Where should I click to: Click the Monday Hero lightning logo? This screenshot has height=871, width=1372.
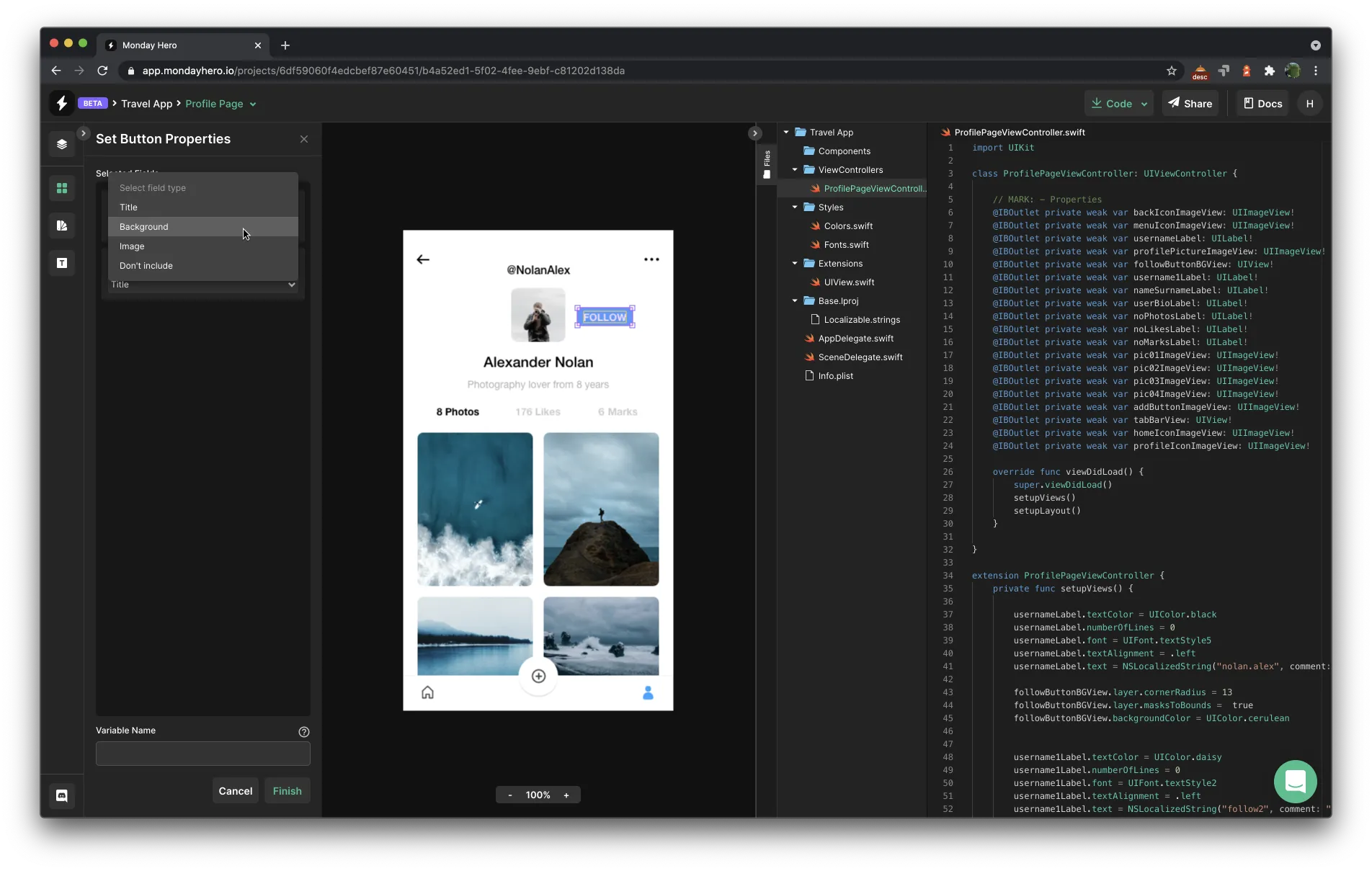[62, 103]
